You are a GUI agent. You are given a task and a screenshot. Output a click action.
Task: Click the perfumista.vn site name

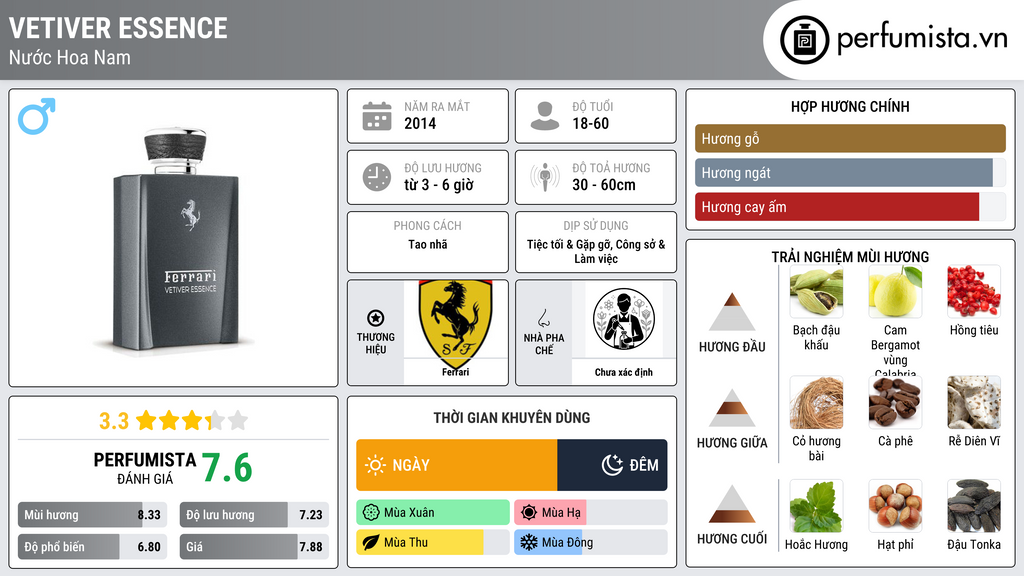922,39
